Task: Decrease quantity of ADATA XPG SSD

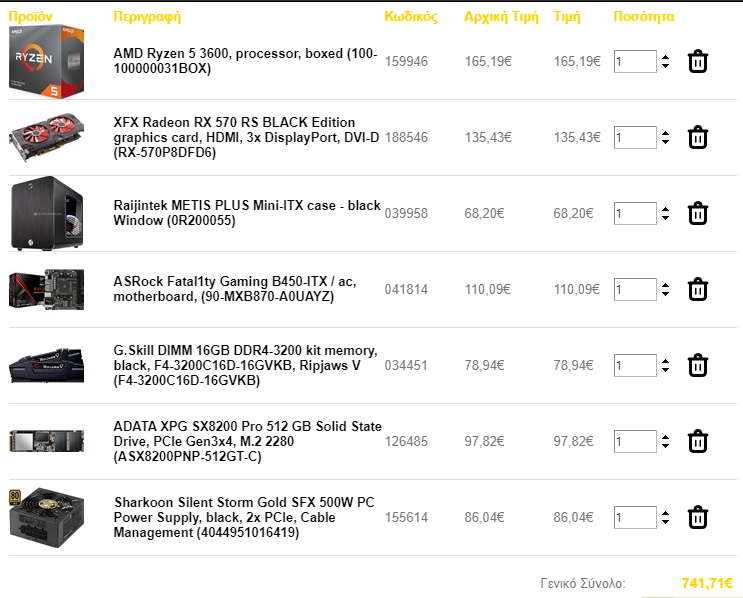Action: pyautogui.click(x=666, y=445)
